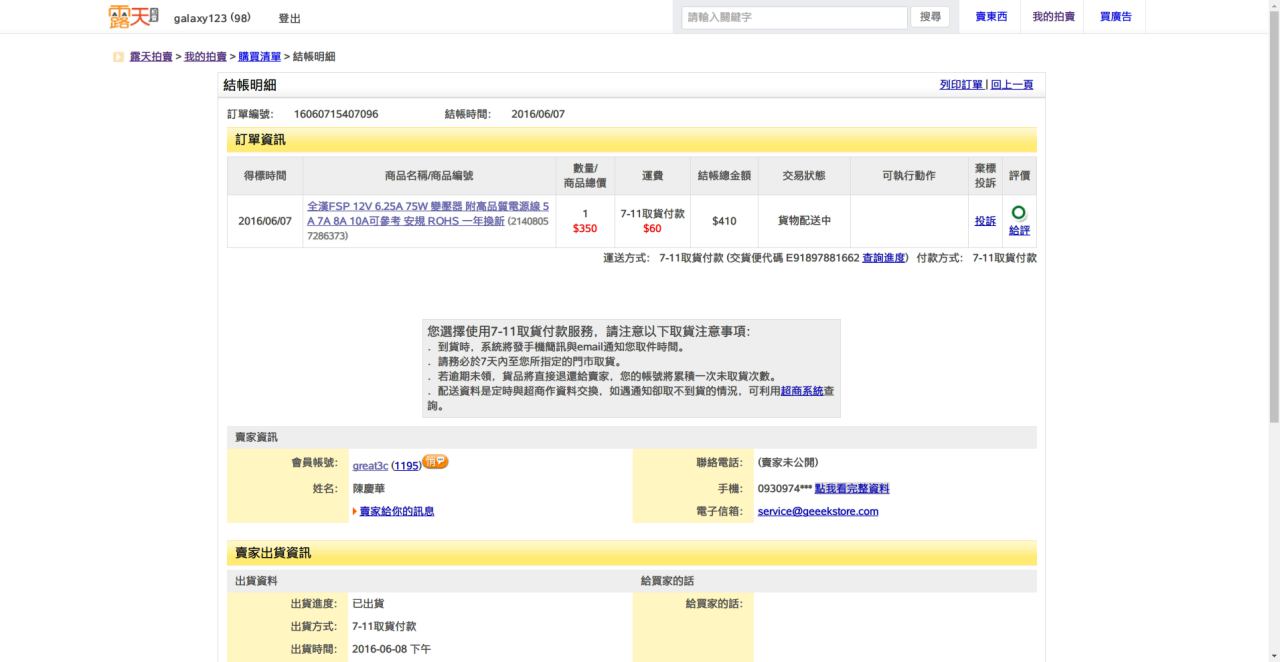Image resolution: width=1280 pixels, height=662 pixels.
Task: Click the breadcrumb icon before 露天拍賣
Action: [x=119, y=57]
